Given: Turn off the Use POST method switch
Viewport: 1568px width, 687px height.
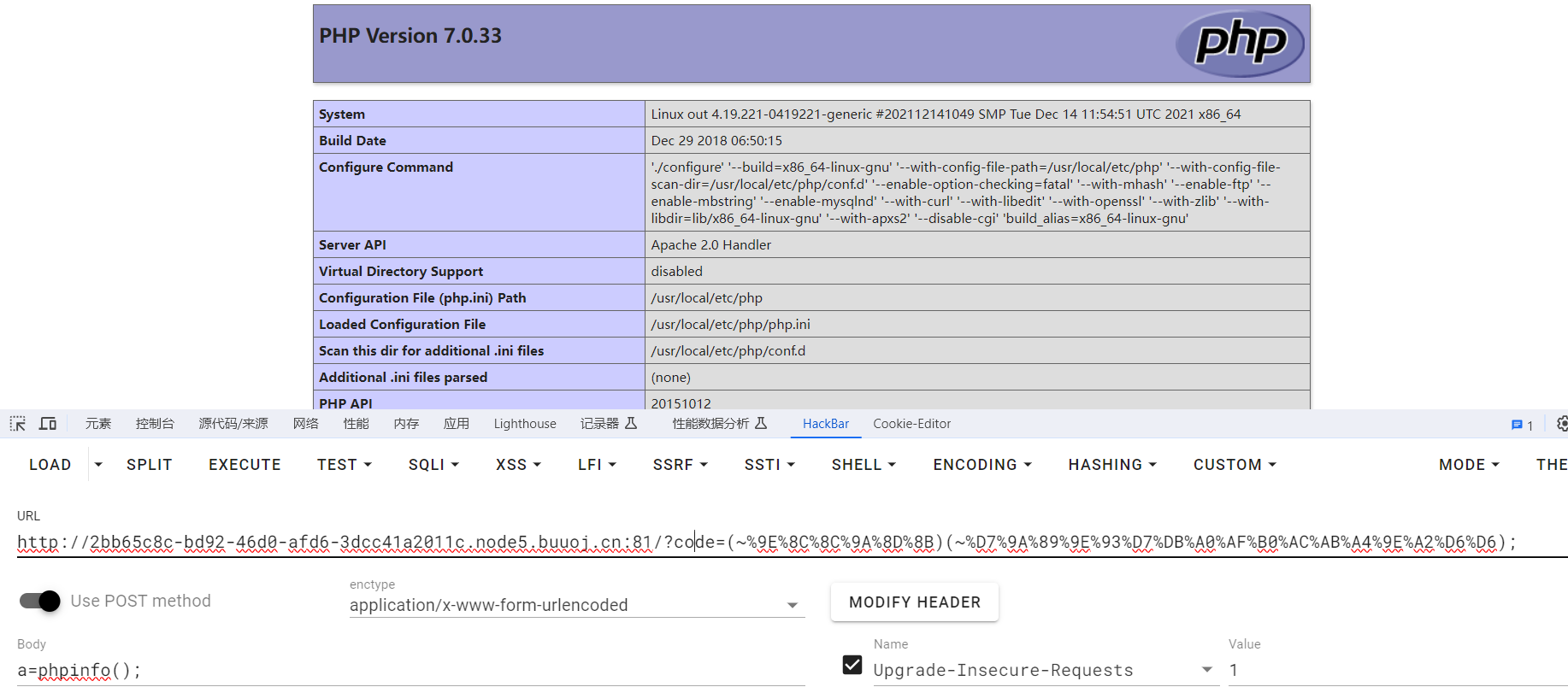Looking at the screenshot, I should [x=40, y=601].
